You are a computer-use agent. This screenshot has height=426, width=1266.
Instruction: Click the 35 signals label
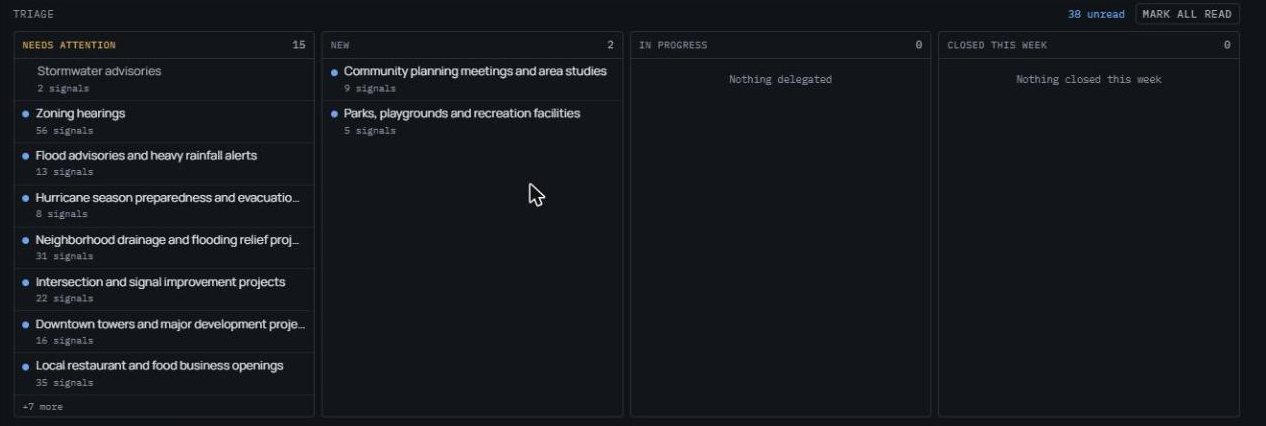point(64,382)
